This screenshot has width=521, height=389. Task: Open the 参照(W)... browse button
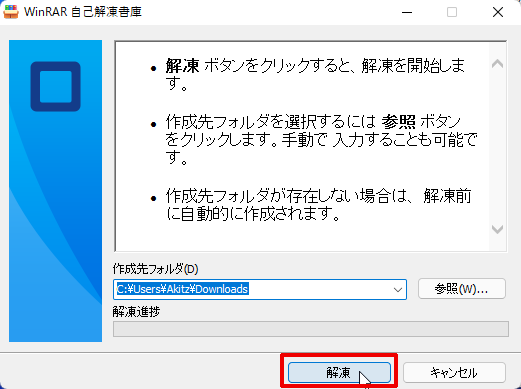[462, 289]
